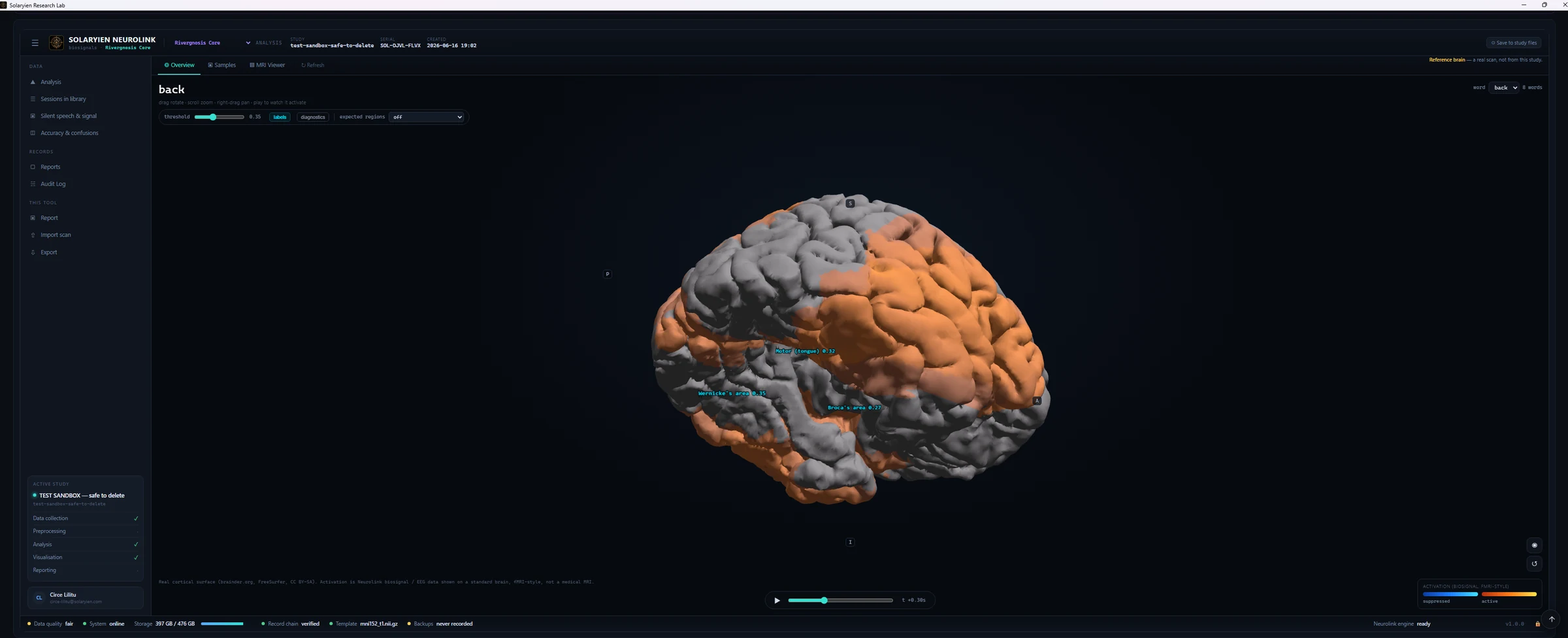Click the storage usage progress bar
The width and height of the screenshot is (1568, 638).
pos(222,624)
